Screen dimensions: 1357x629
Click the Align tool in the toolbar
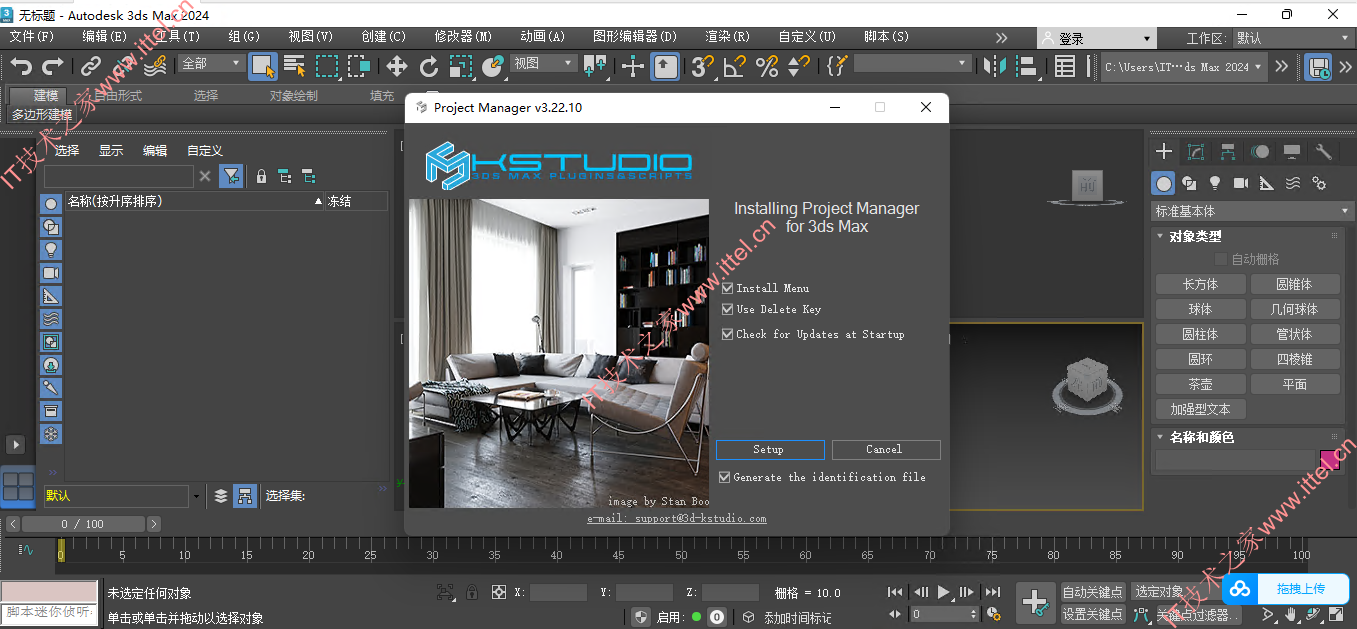(1027, 67)
